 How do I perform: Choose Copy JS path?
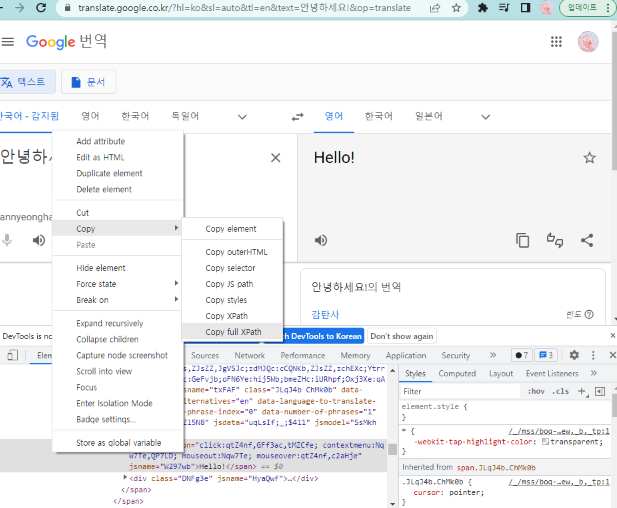[x=233, y=284]
